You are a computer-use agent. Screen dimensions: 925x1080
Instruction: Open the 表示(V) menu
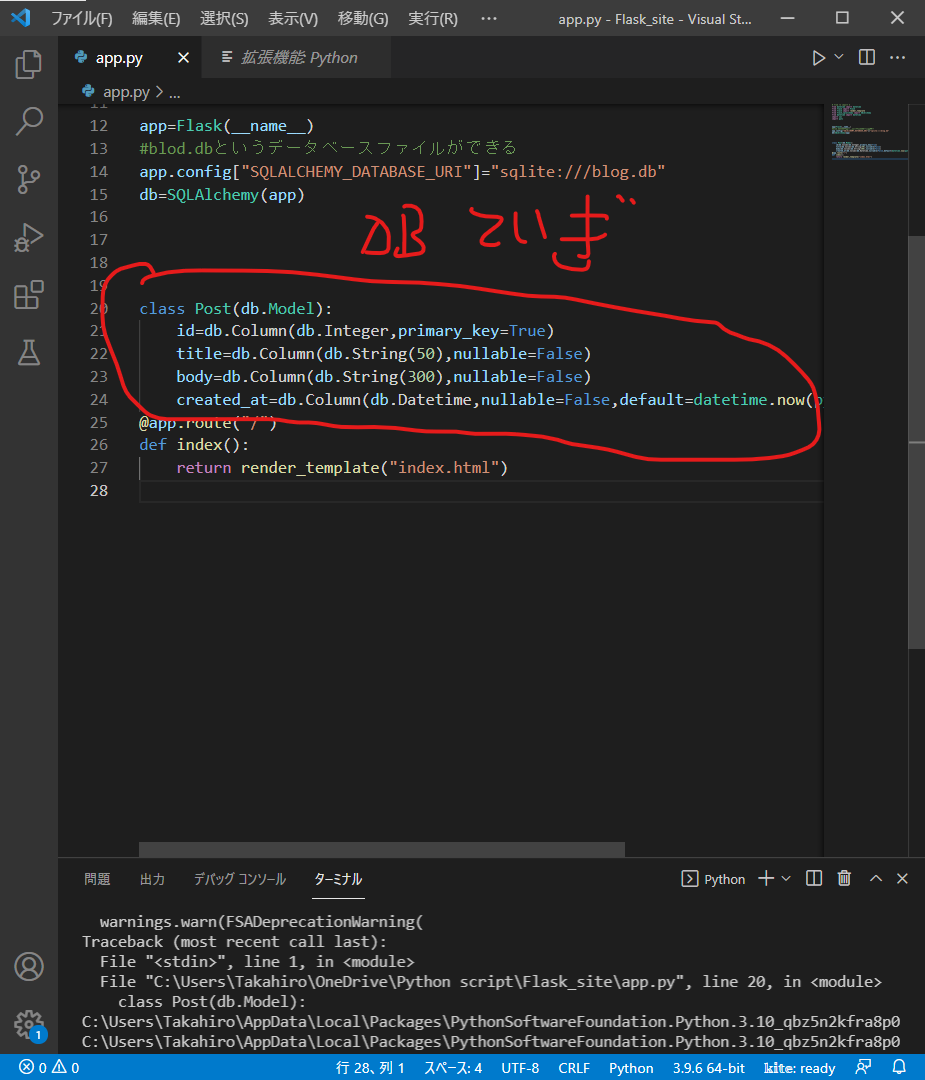(293, 19)
